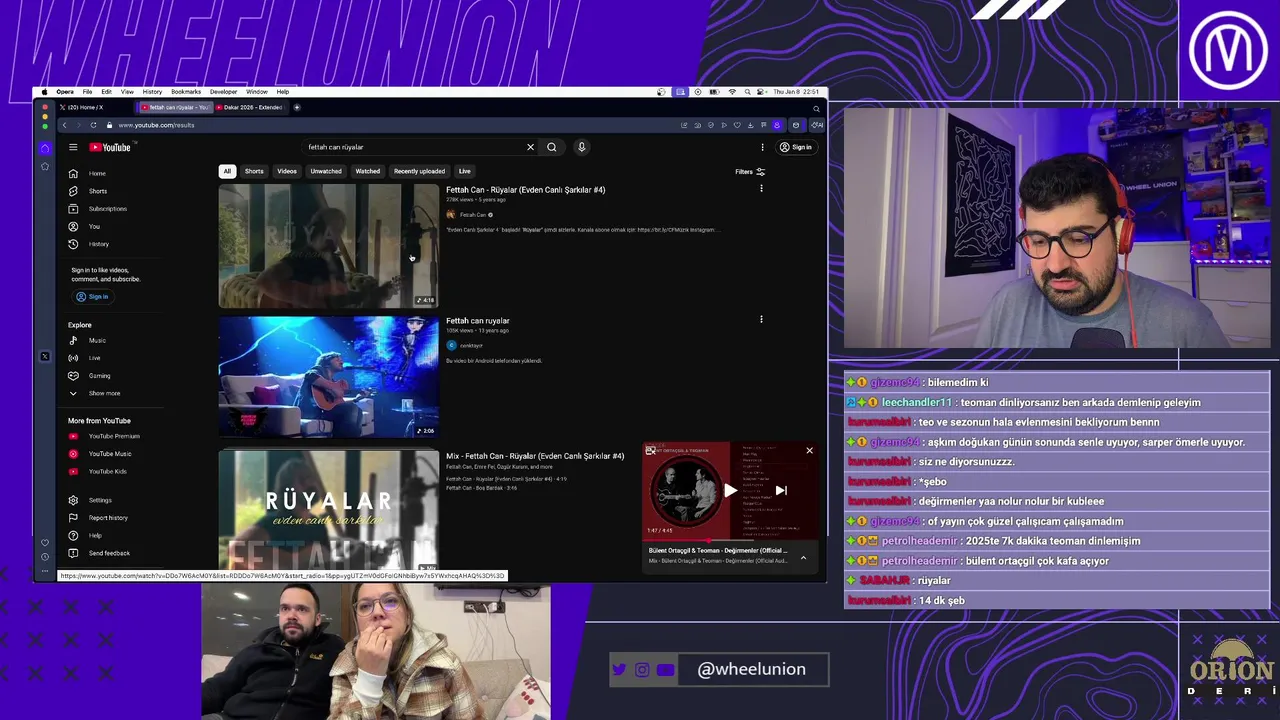
Task: Click the YouTube logo
Action: (x=110, y=147)
